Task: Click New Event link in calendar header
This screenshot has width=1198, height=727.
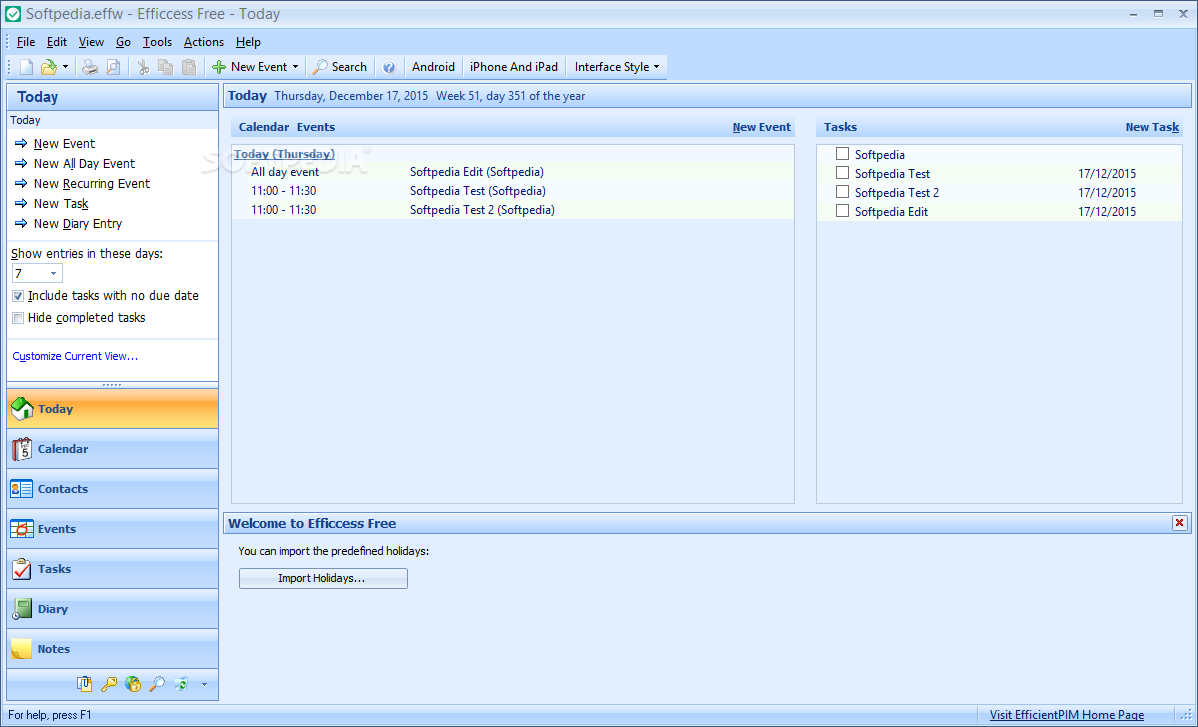Action: tap(762, 128)
